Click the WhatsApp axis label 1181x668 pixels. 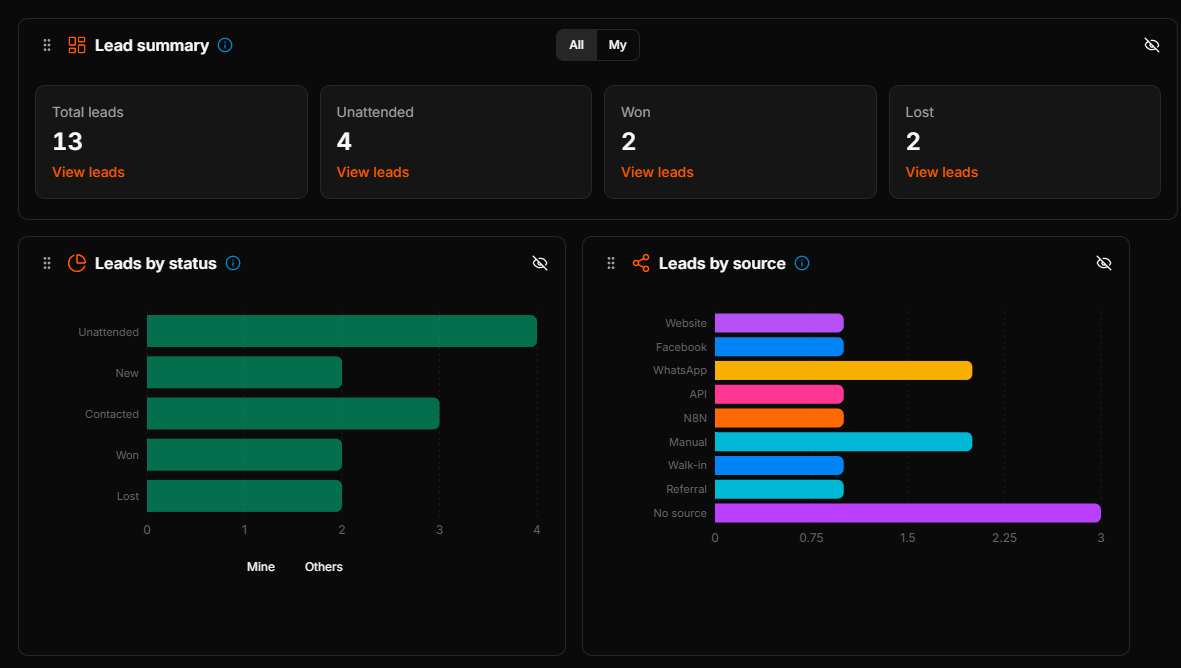click(680, 371)
